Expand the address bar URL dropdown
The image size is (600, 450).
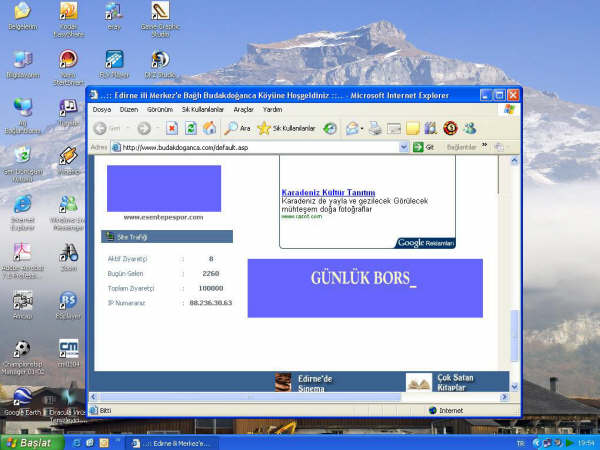point(404,147)
